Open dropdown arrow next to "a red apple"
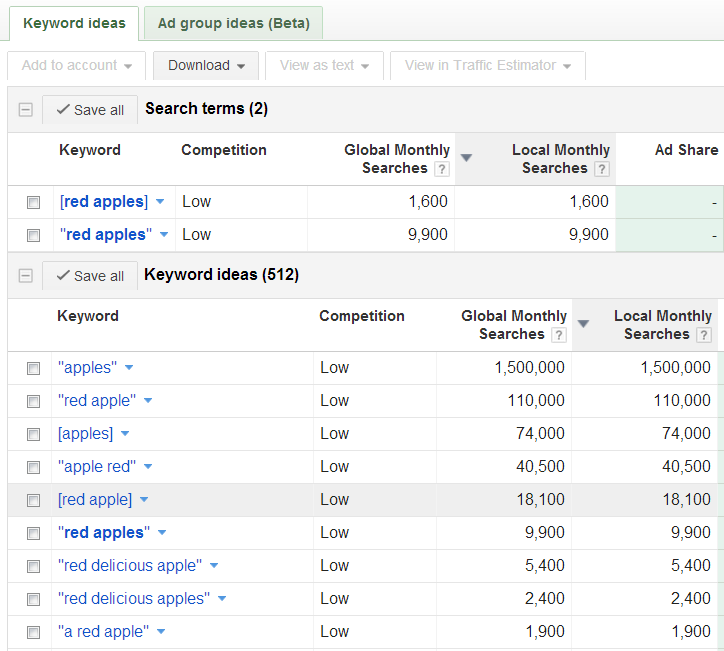The image size is (724, 651). click(161, 632)
